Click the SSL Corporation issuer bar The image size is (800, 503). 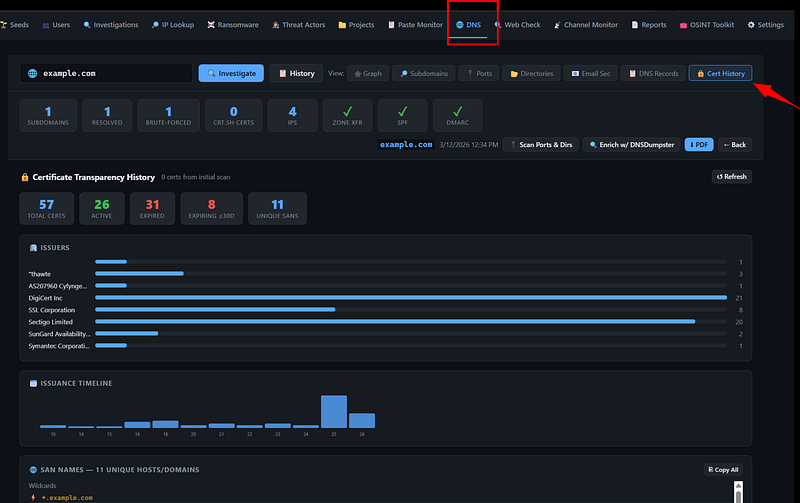point(215,310)
